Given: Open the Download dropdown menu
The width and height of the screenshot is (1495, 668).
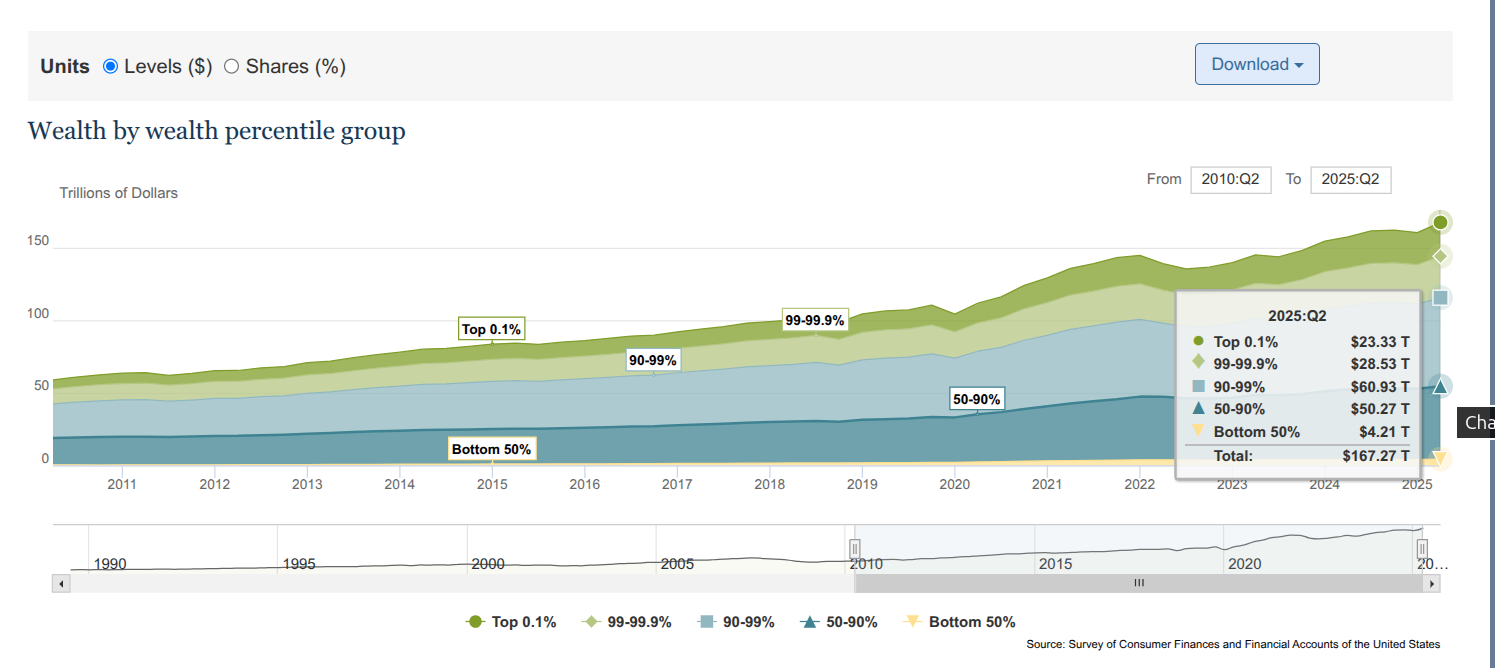Looking at the screenshot, I should tap(1257, 64).
